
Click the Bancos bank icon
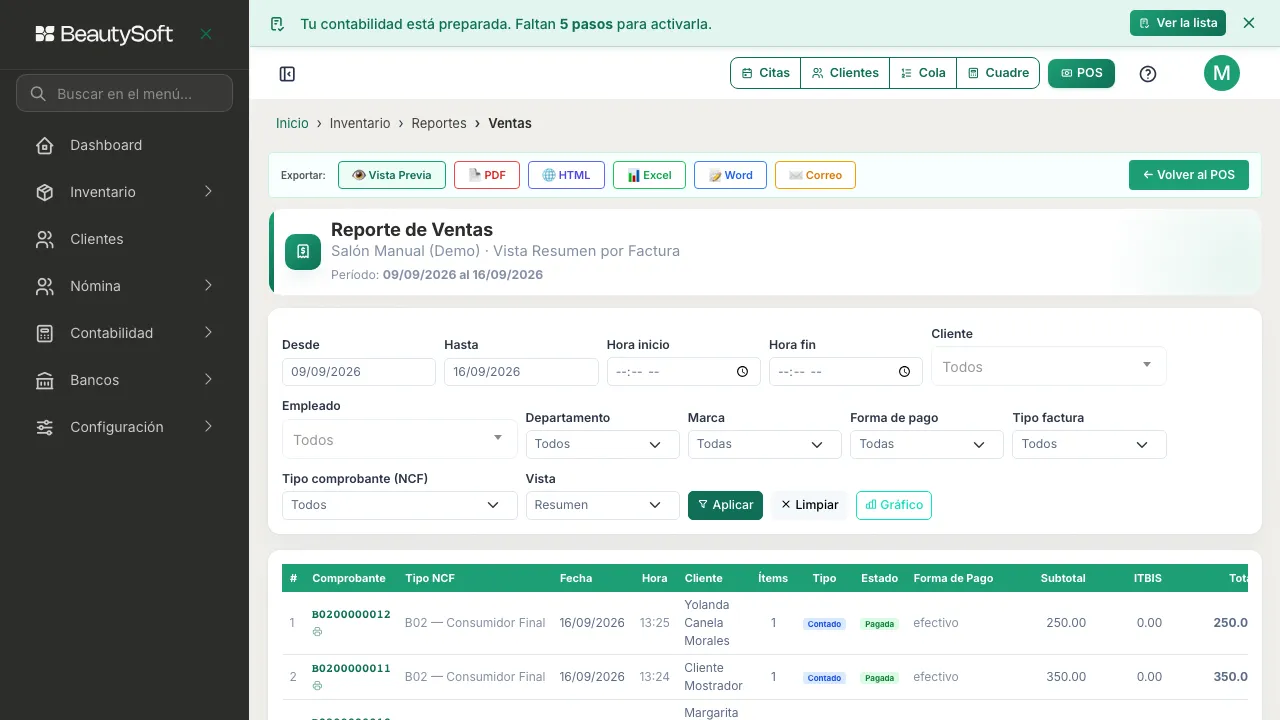point(45,380)
